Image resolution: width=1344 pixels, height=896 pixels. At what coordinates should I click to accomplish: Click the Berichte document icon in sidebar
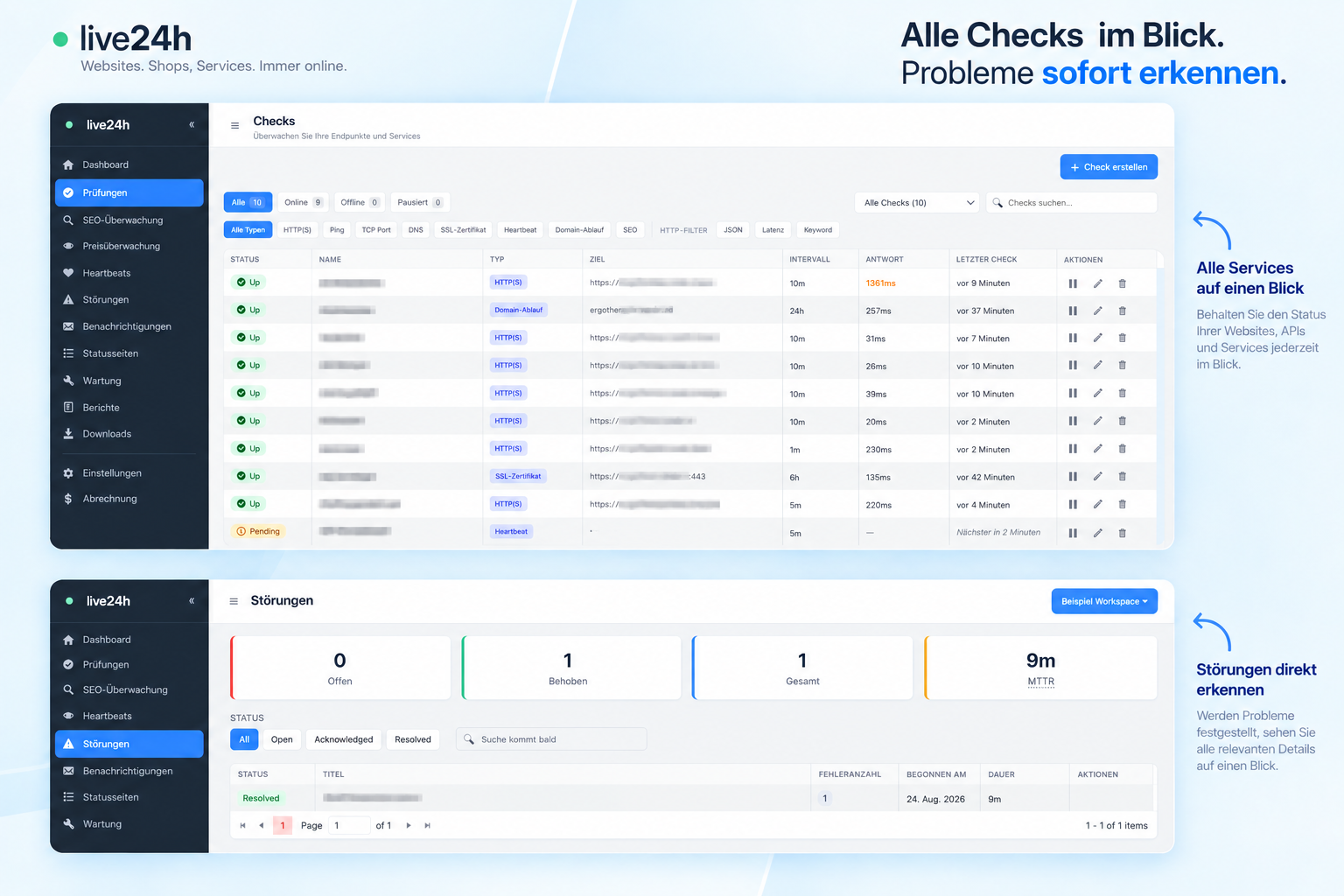click(68, 408)
